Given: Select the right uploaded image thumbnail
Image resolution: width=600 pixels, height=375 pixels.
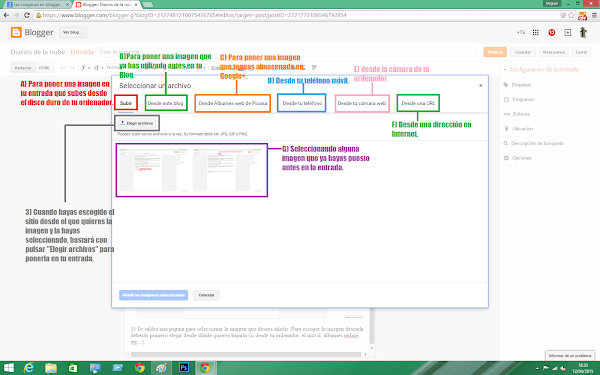Looking at the screenshot, I should coord(228,170).
